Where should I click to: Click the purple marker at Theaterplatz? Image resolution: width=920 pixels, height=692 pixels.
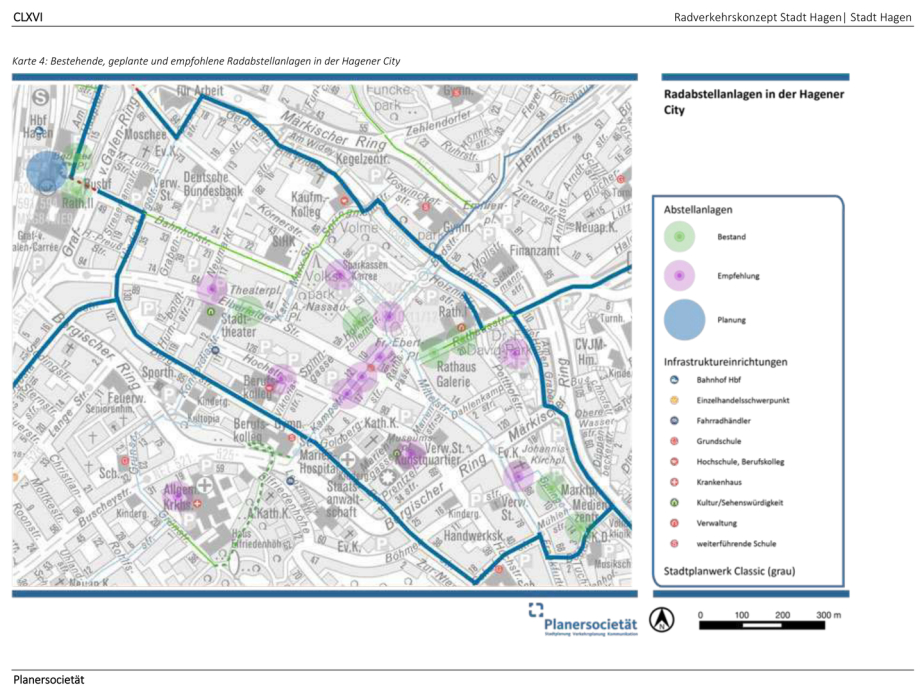coord(212,288)
